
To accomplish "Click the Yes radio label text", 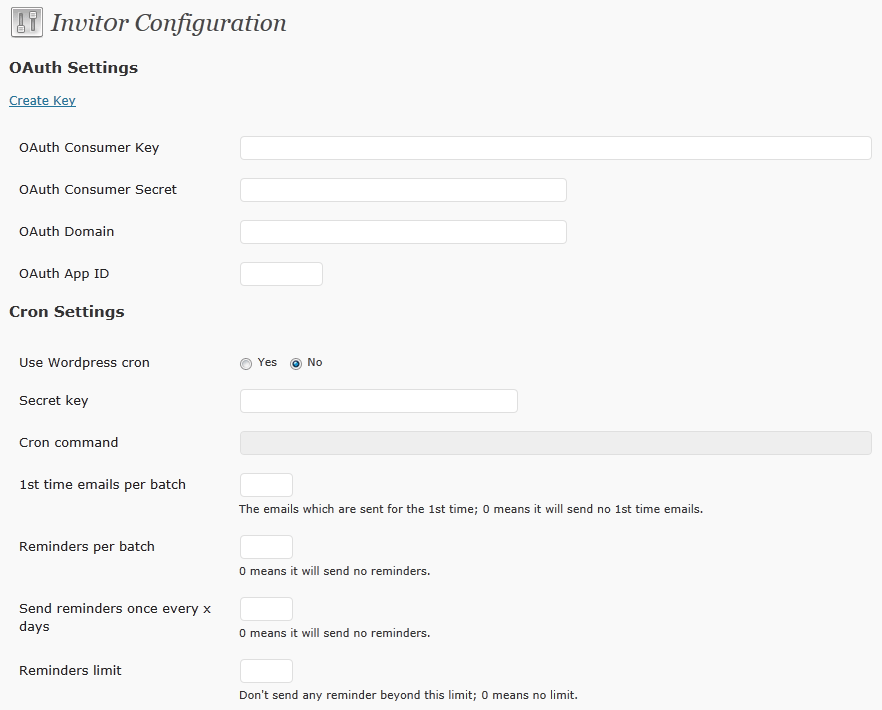I will pos(267,362).
